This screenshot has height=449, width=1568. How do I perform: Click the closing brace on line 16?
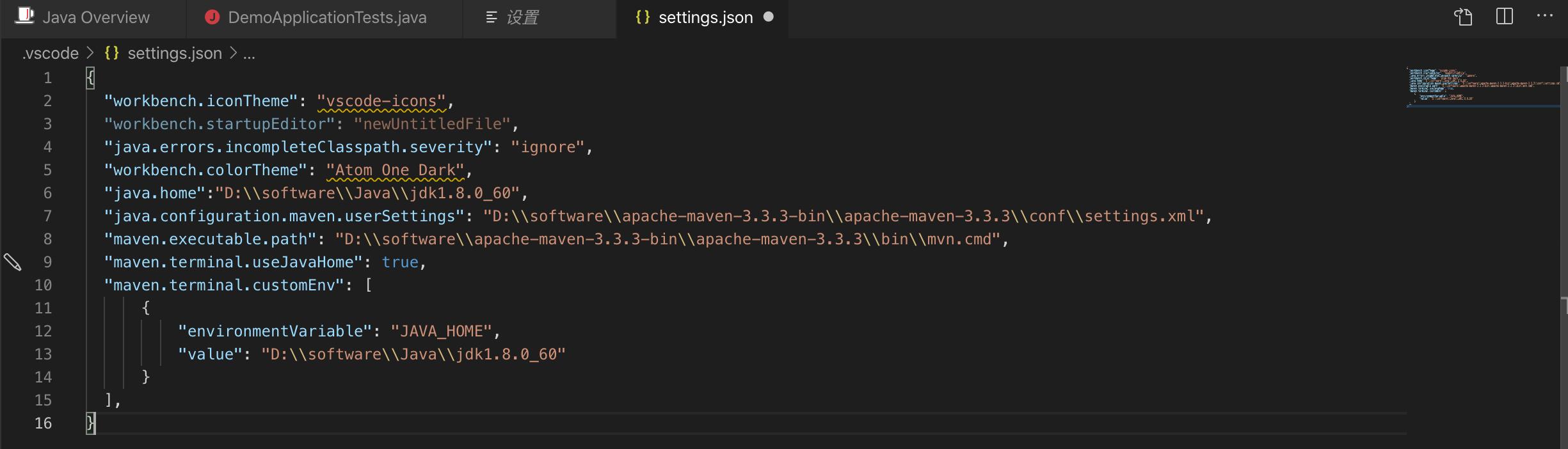(90, 423)
